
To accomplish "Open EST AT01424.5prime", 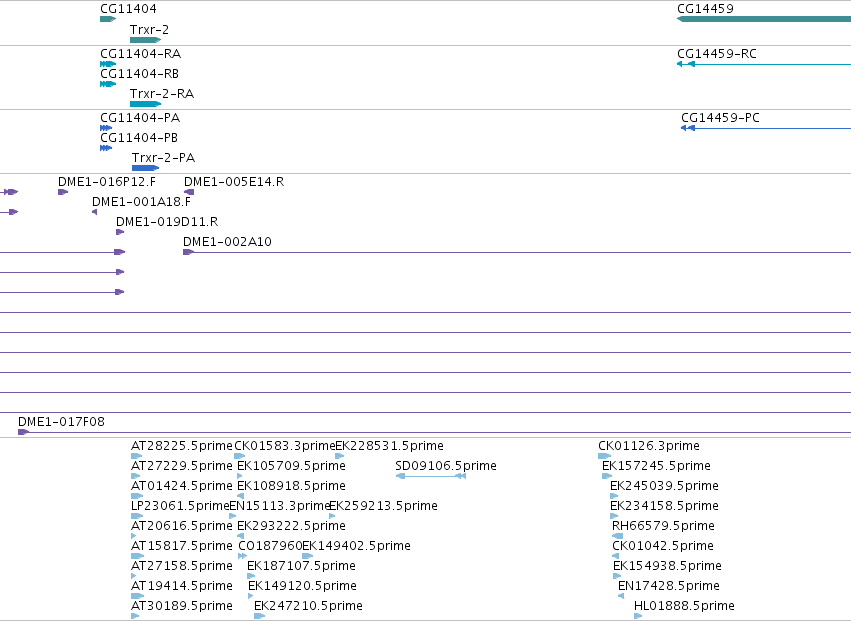I will (x=182, y=486).
